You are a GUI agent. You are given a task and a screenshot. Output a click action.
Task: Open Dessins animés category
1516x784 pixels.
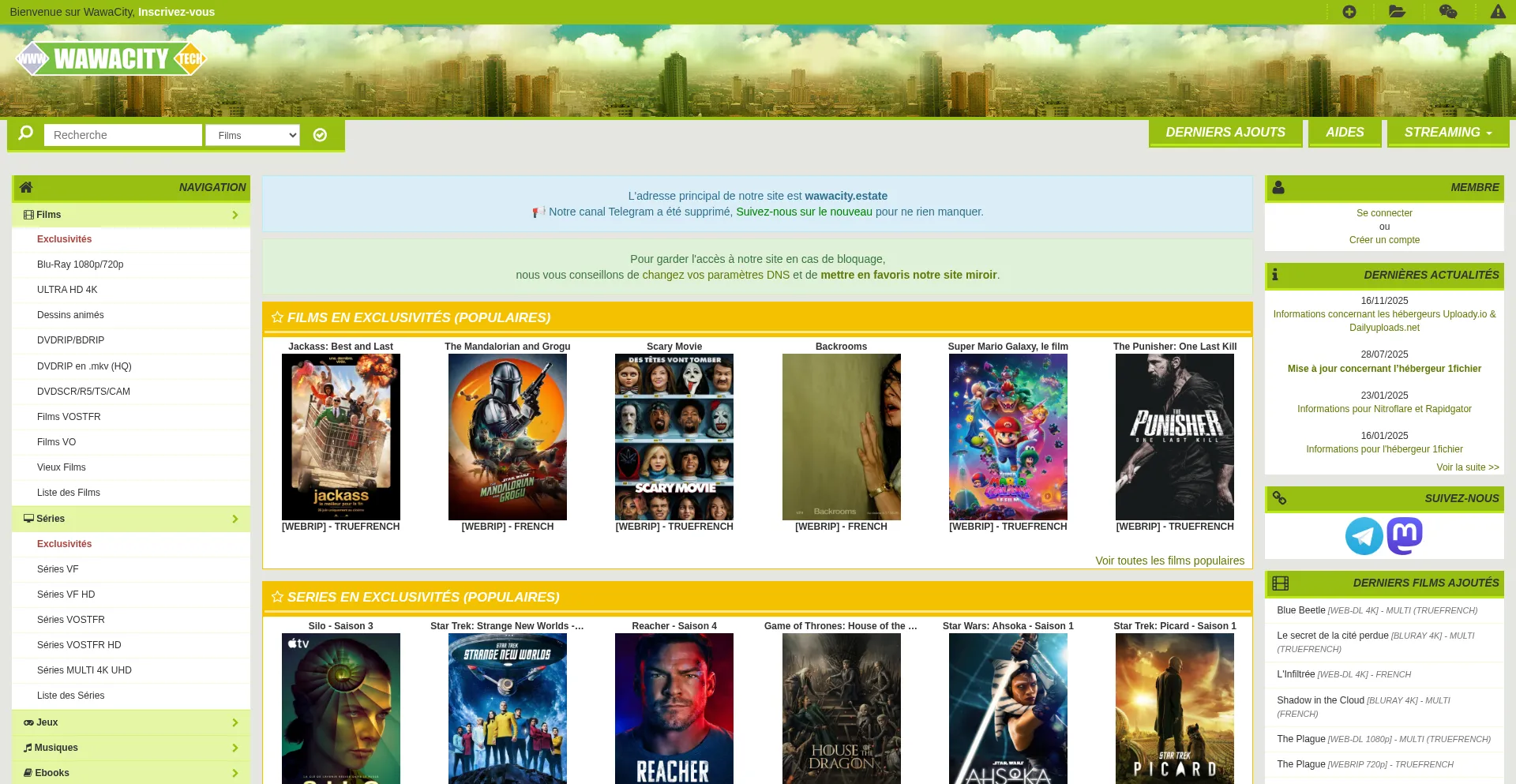point(70,315)
